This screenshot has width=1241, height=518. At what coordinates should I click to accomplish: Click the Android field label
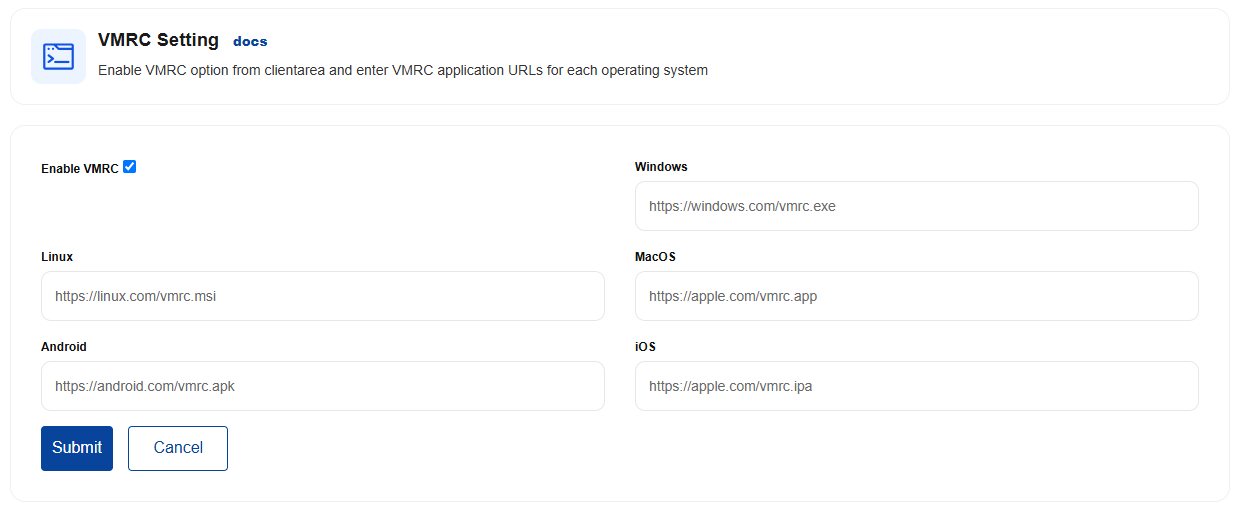coord(64,347)
